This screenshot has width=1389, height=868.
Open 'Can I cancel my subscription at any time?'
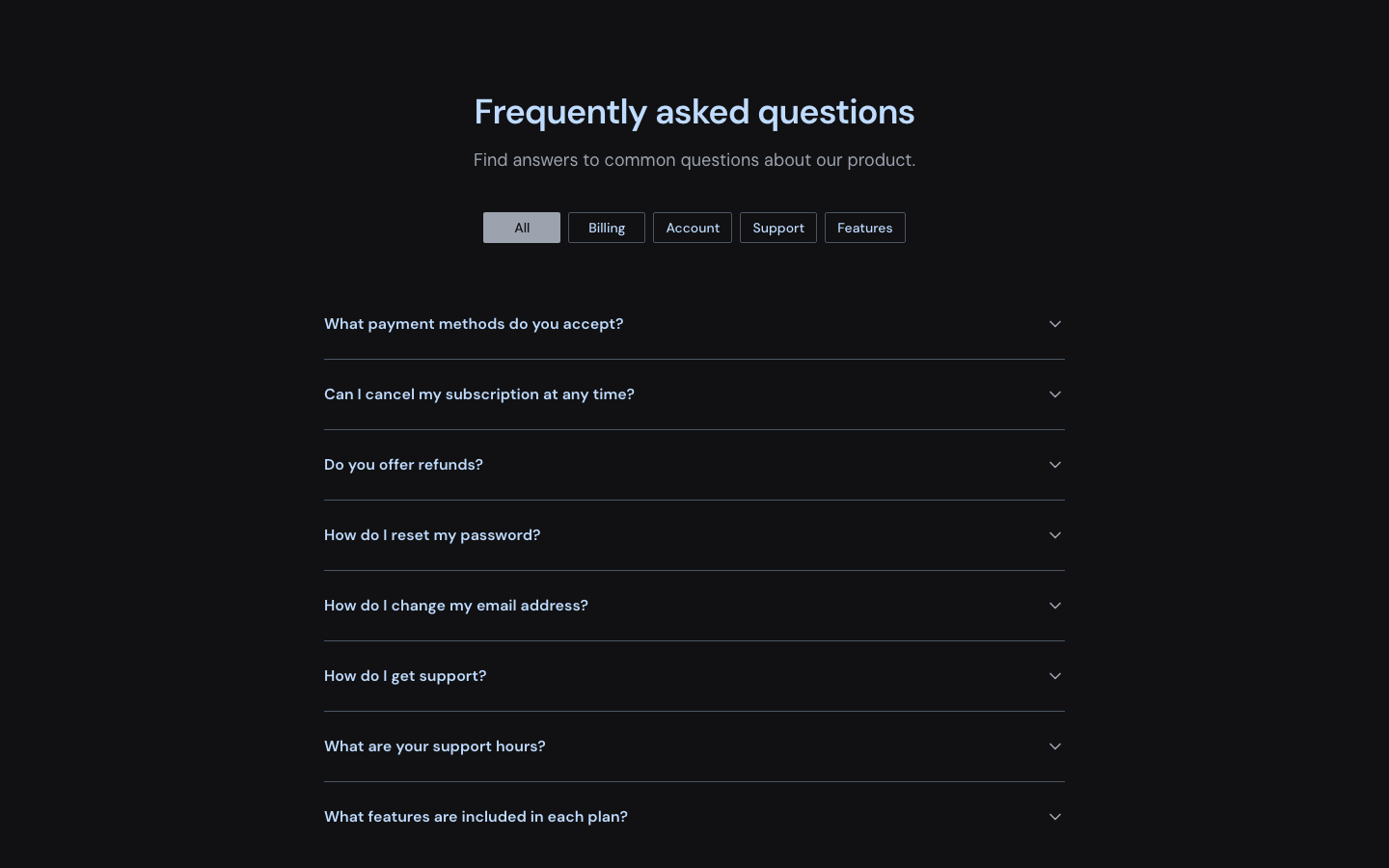[x=479, y=394]
